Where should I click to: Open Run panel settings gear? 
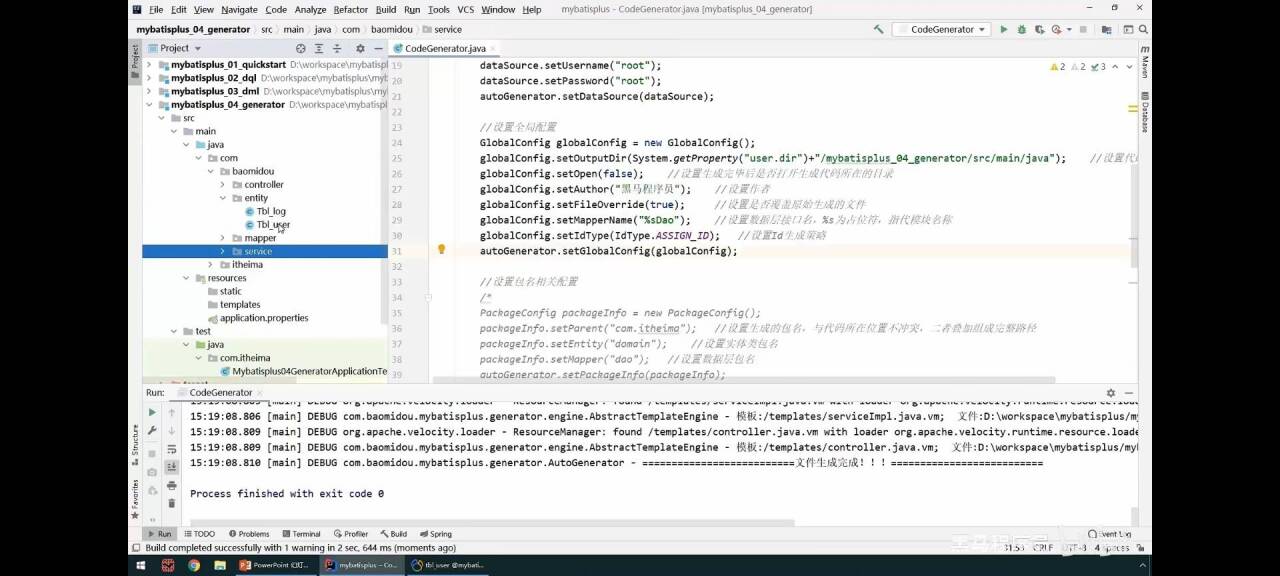tap(1110, 393)
